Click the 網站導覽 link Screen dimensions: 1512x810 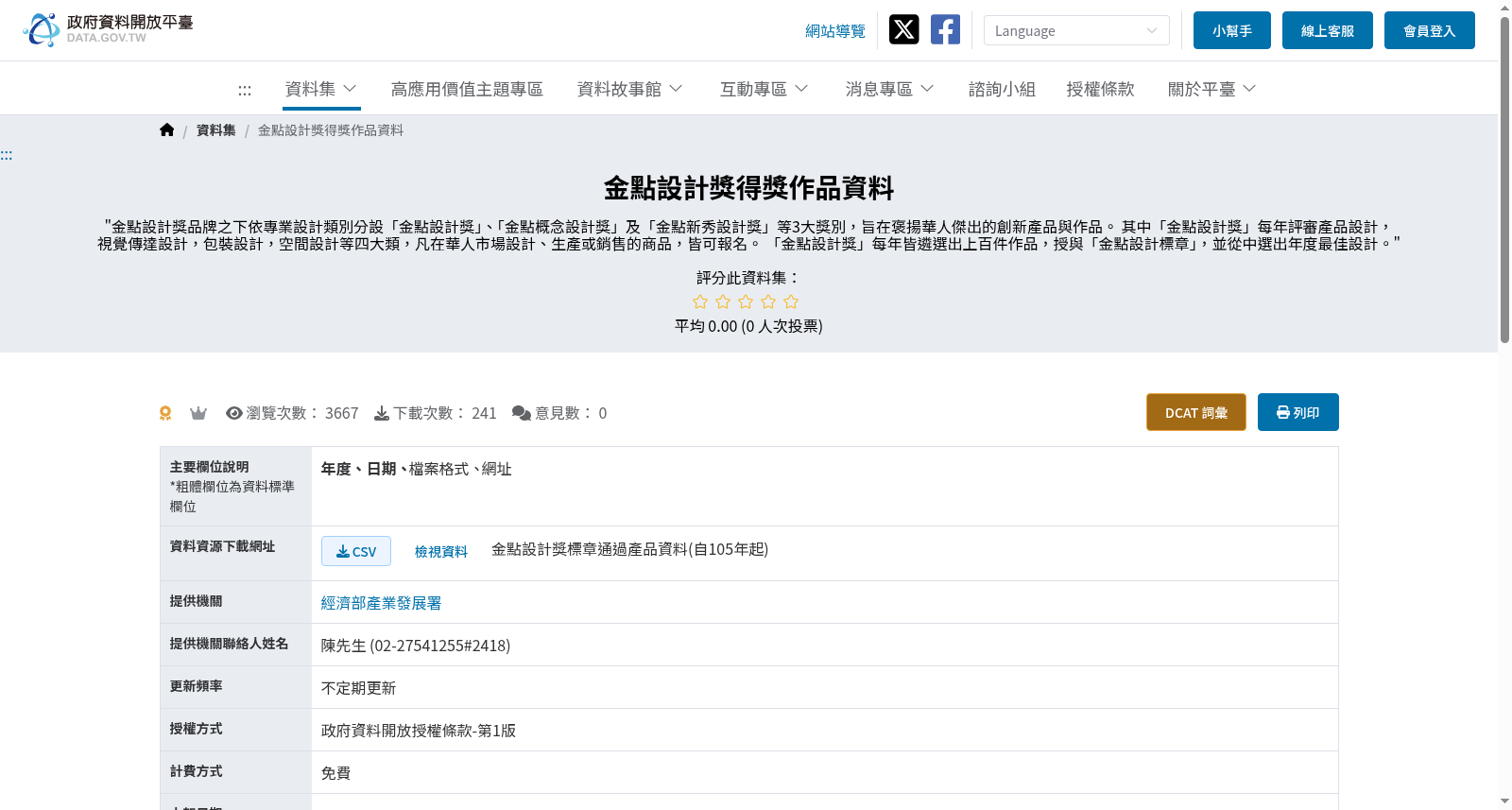(835, 31)
